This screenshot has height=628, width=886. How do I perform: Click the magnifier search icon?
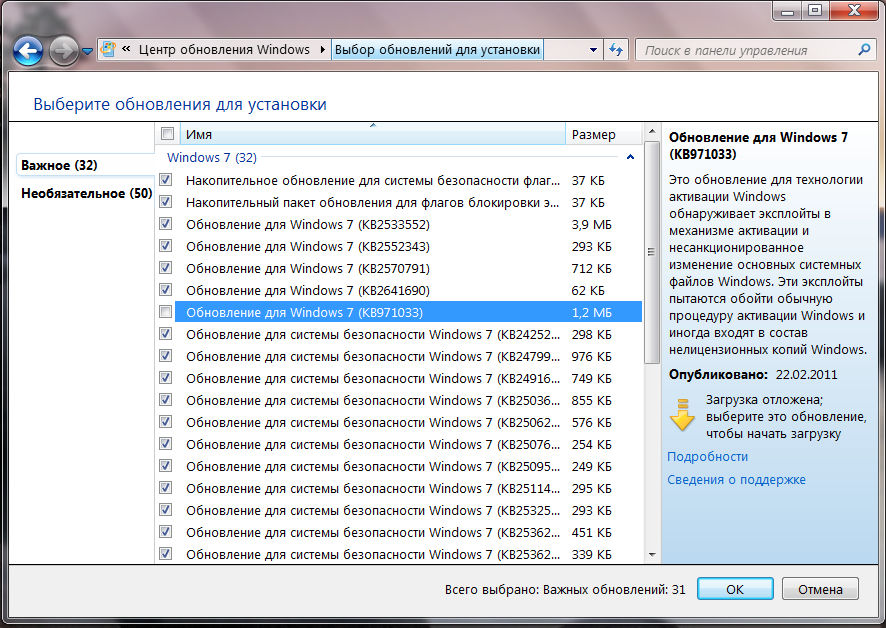pos(864,50)
